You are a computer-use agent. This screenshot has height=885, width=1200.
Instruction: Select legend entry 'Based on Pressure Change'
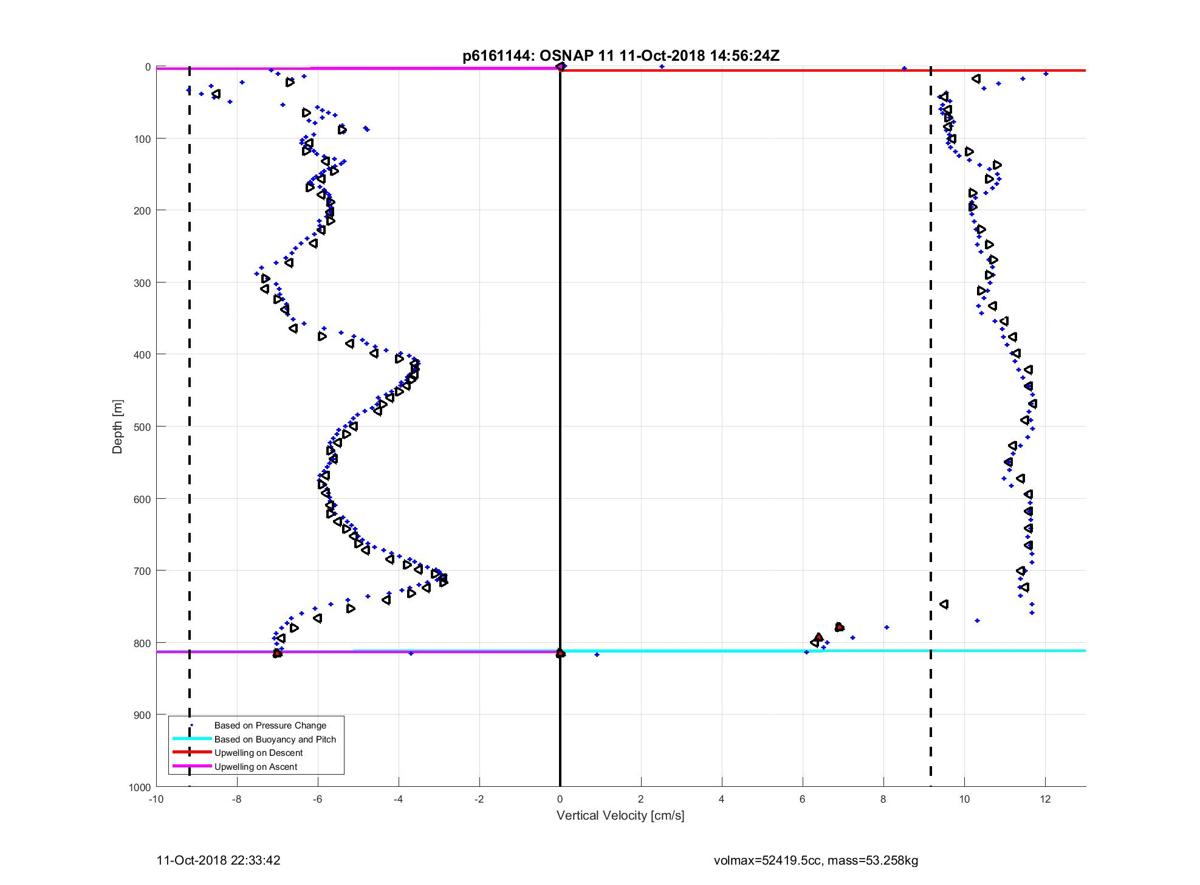click(270, 725)
